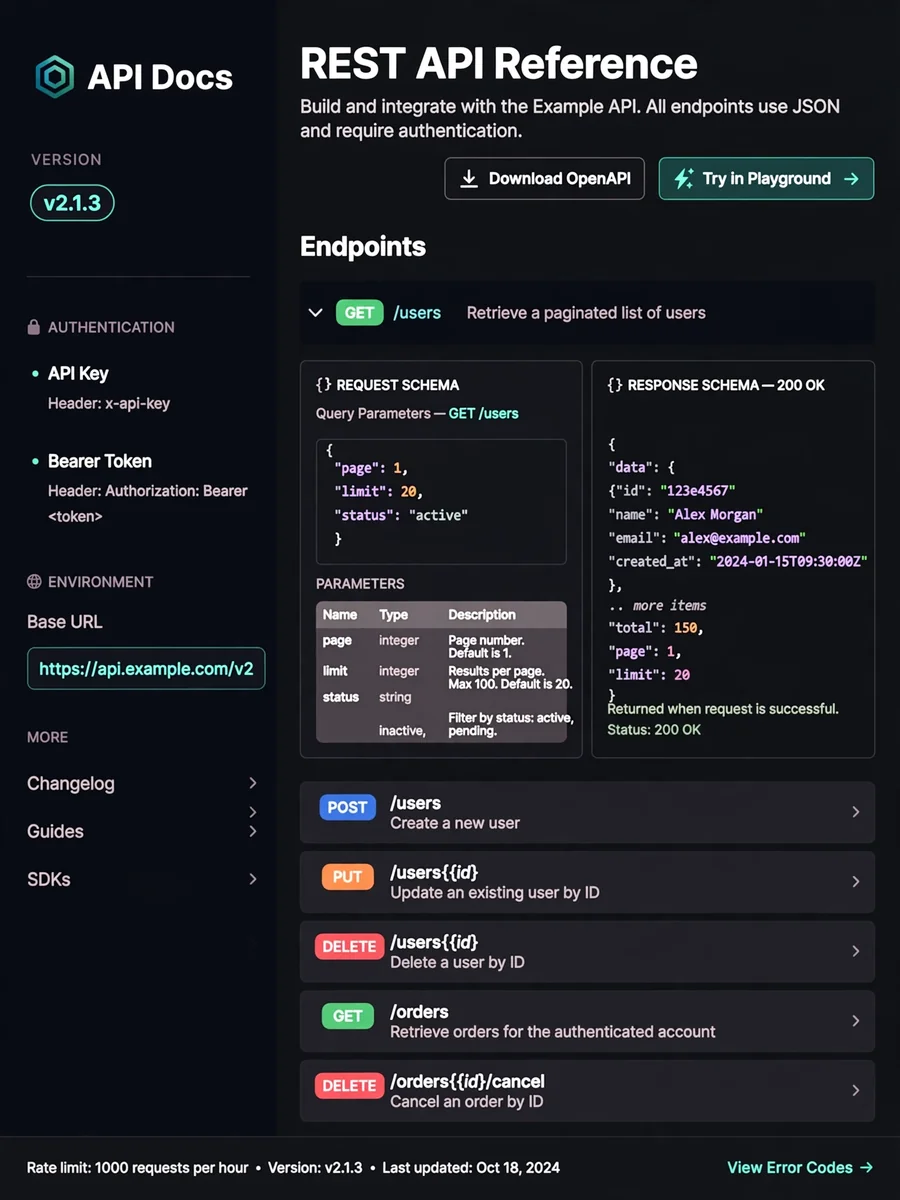
Task: Click the lock icon beside Authentication
Action: pos(34,327)
